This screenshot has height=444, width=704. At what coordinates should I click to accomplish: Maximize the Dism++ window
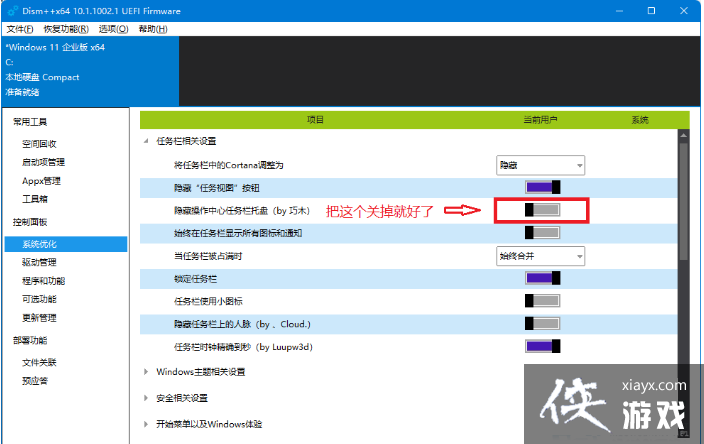coord(651,11)
